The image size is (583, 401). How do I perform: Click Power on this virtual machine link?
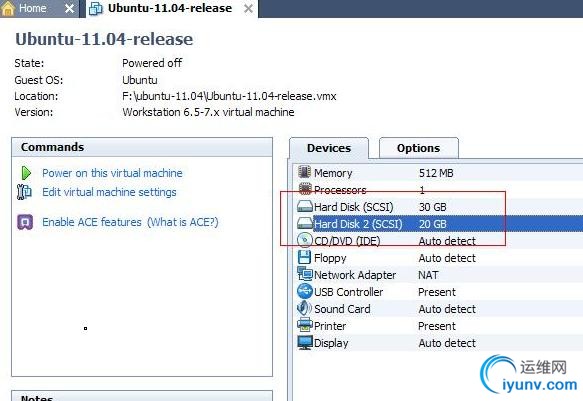click(x=112, y=173)
